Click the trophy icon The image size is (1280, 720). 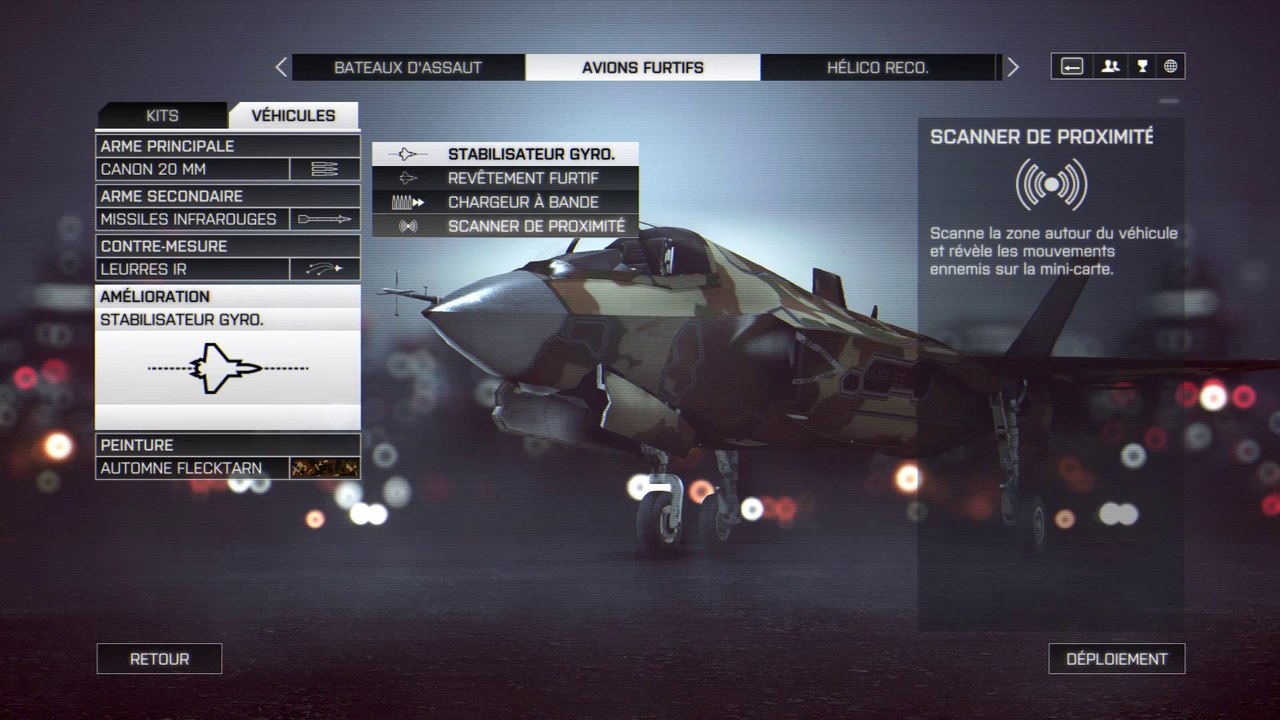1142,67
